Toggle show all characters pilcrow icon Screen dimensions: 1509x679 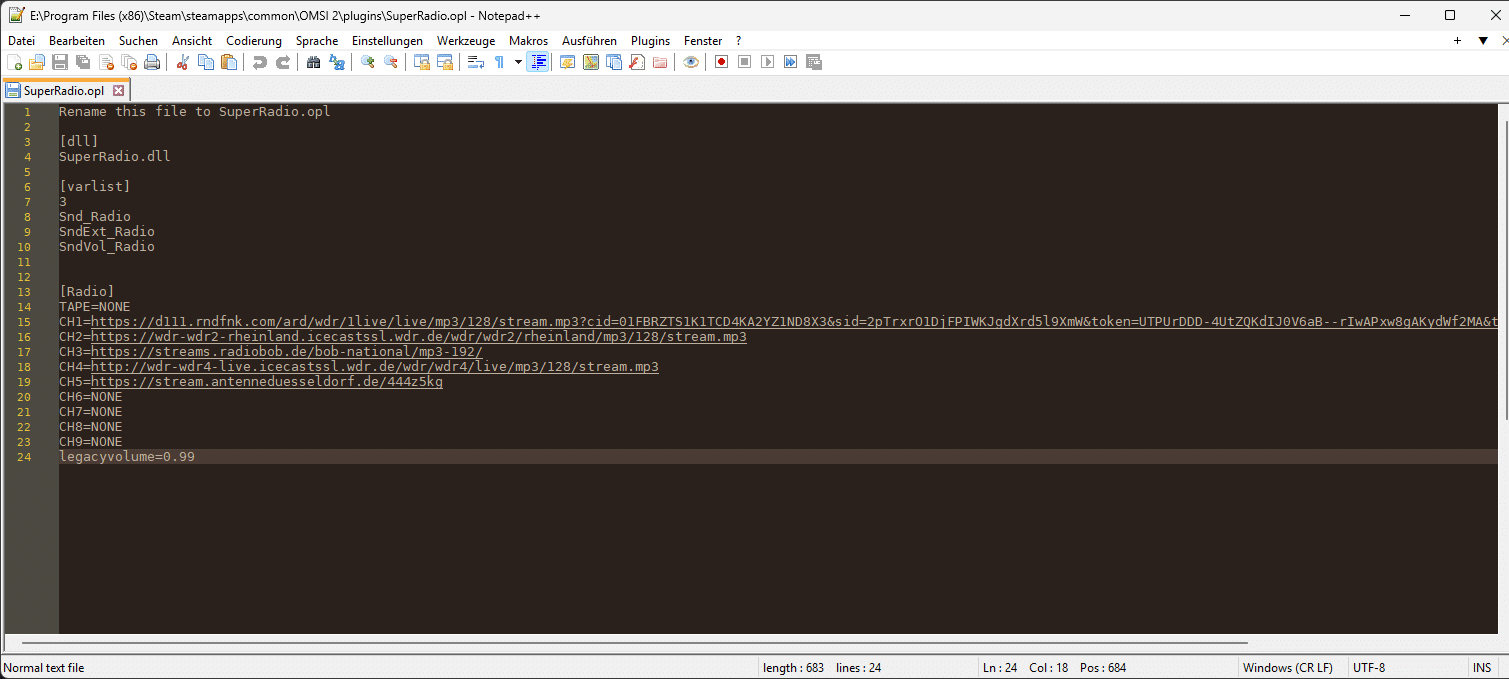click(x=499, y=62)
